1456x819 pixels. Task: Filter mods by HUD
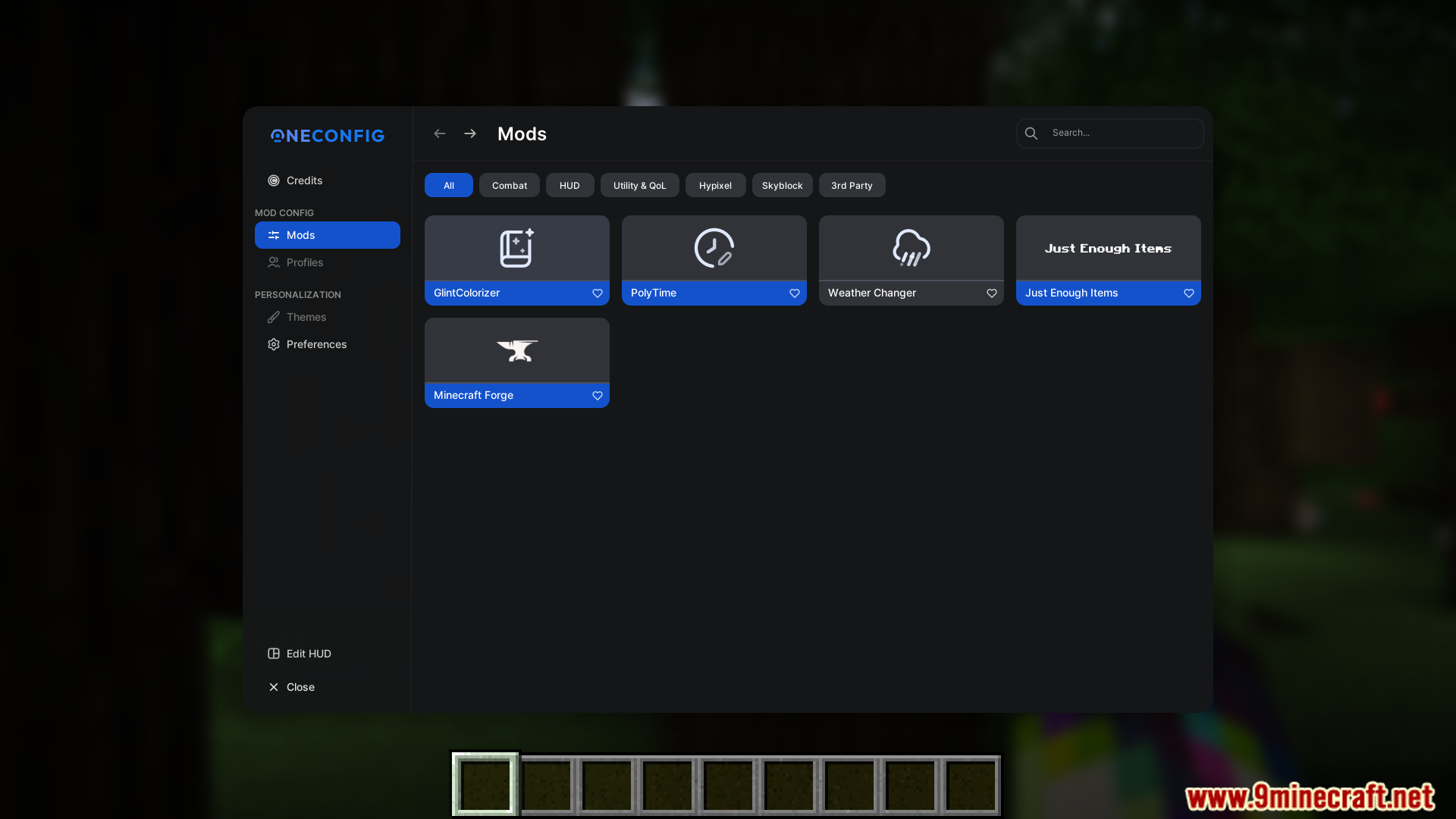point(570,185)
